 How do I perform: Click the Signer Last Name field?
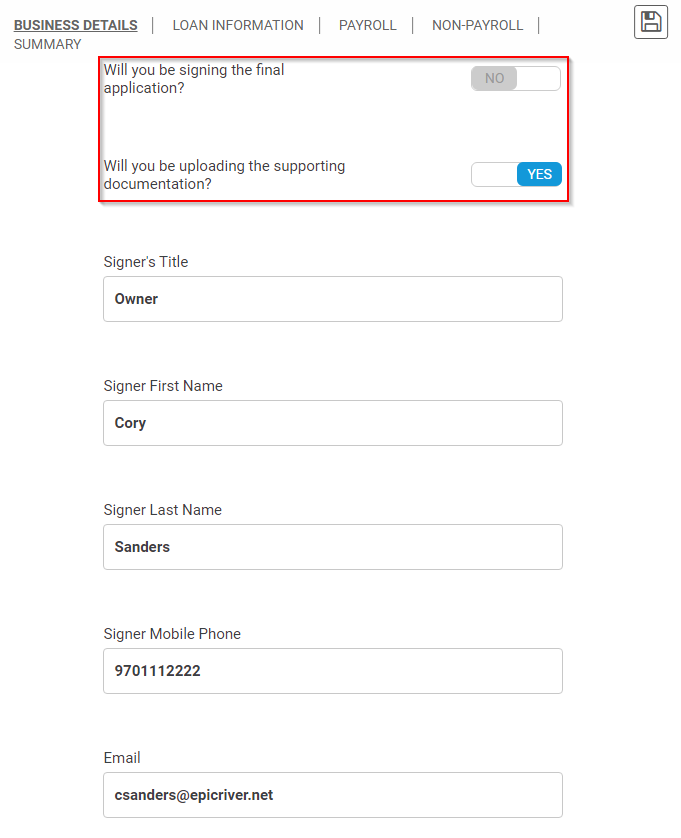(333, 547)
